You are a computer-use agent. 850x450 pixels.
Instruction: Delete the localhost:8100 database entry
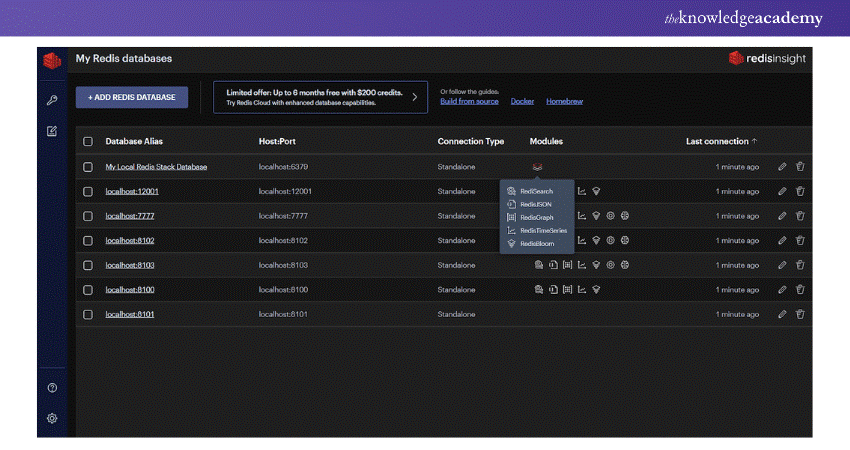(800, 290)
